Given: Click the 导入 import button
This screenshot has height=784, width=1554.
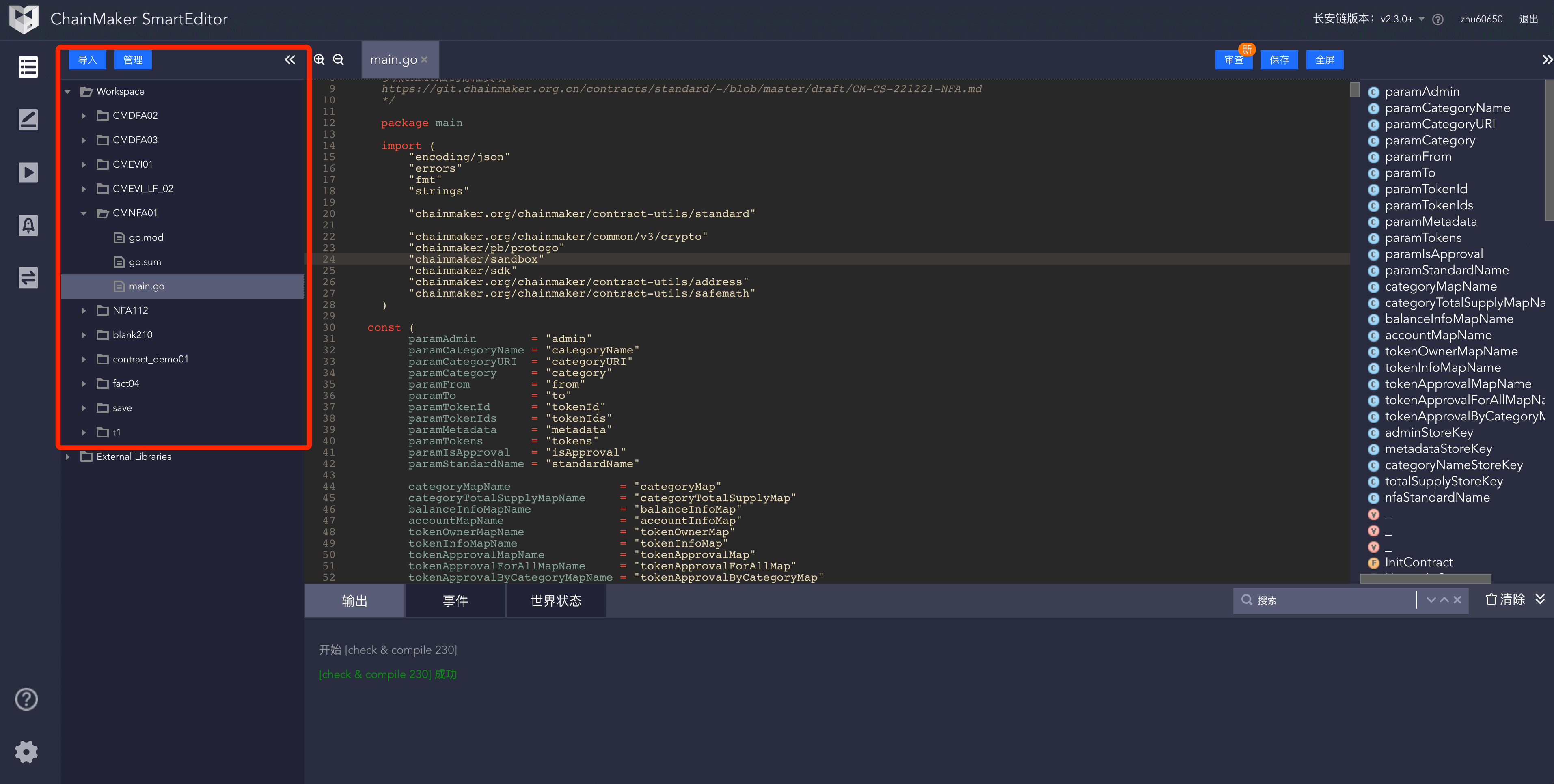Looking at the screenshot, I should pos(87,60).
